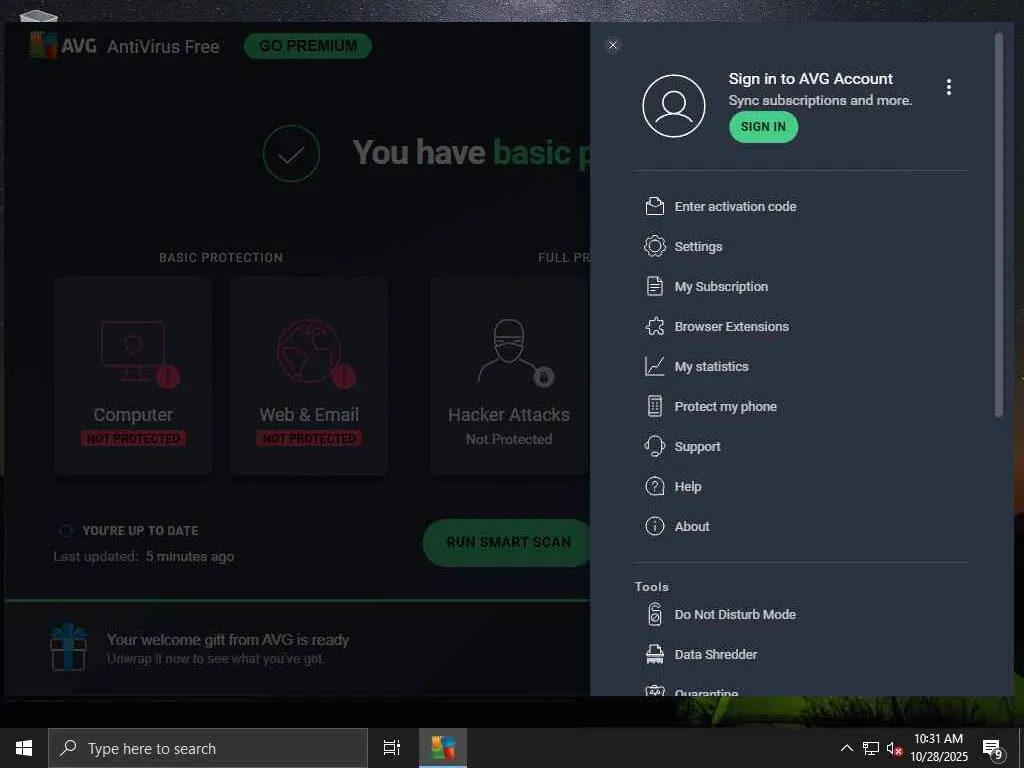Click the gear icon beside Settings
Screen dimensions: 1024x768
(x=654, y=246)
